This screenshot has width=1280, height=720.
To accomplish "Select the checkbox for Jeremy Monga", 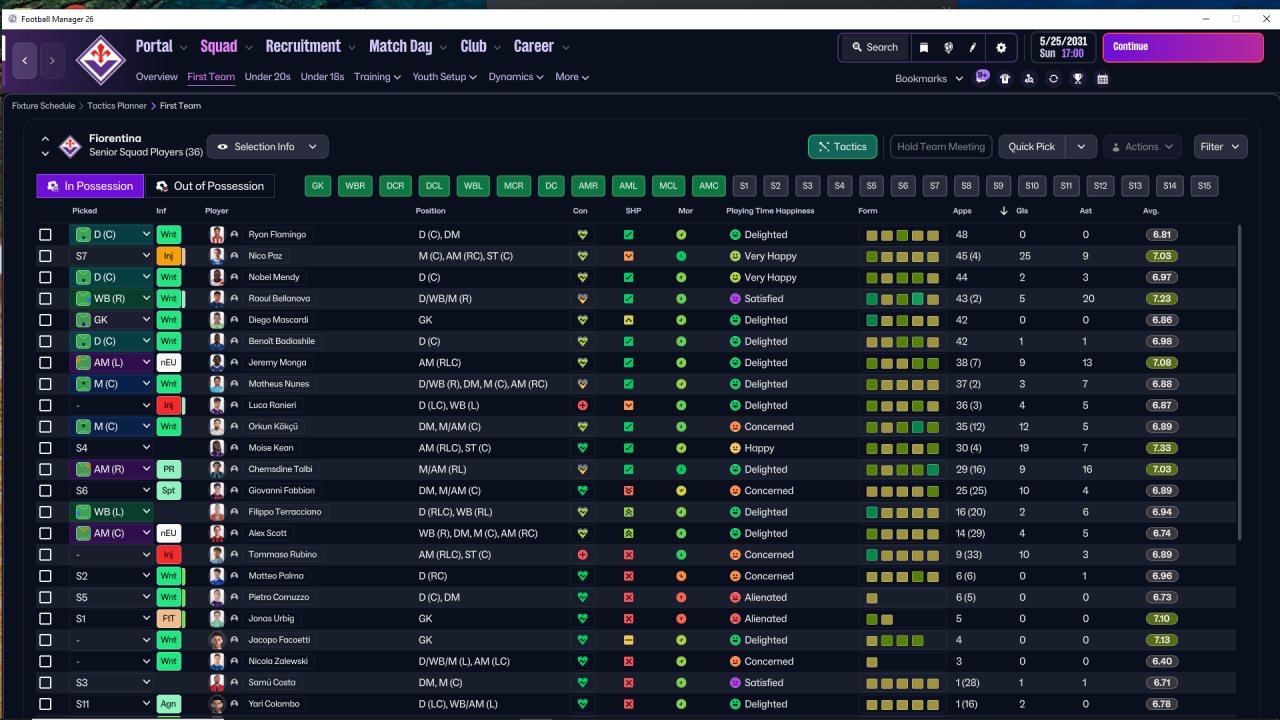I will click(x=45, y=363).
